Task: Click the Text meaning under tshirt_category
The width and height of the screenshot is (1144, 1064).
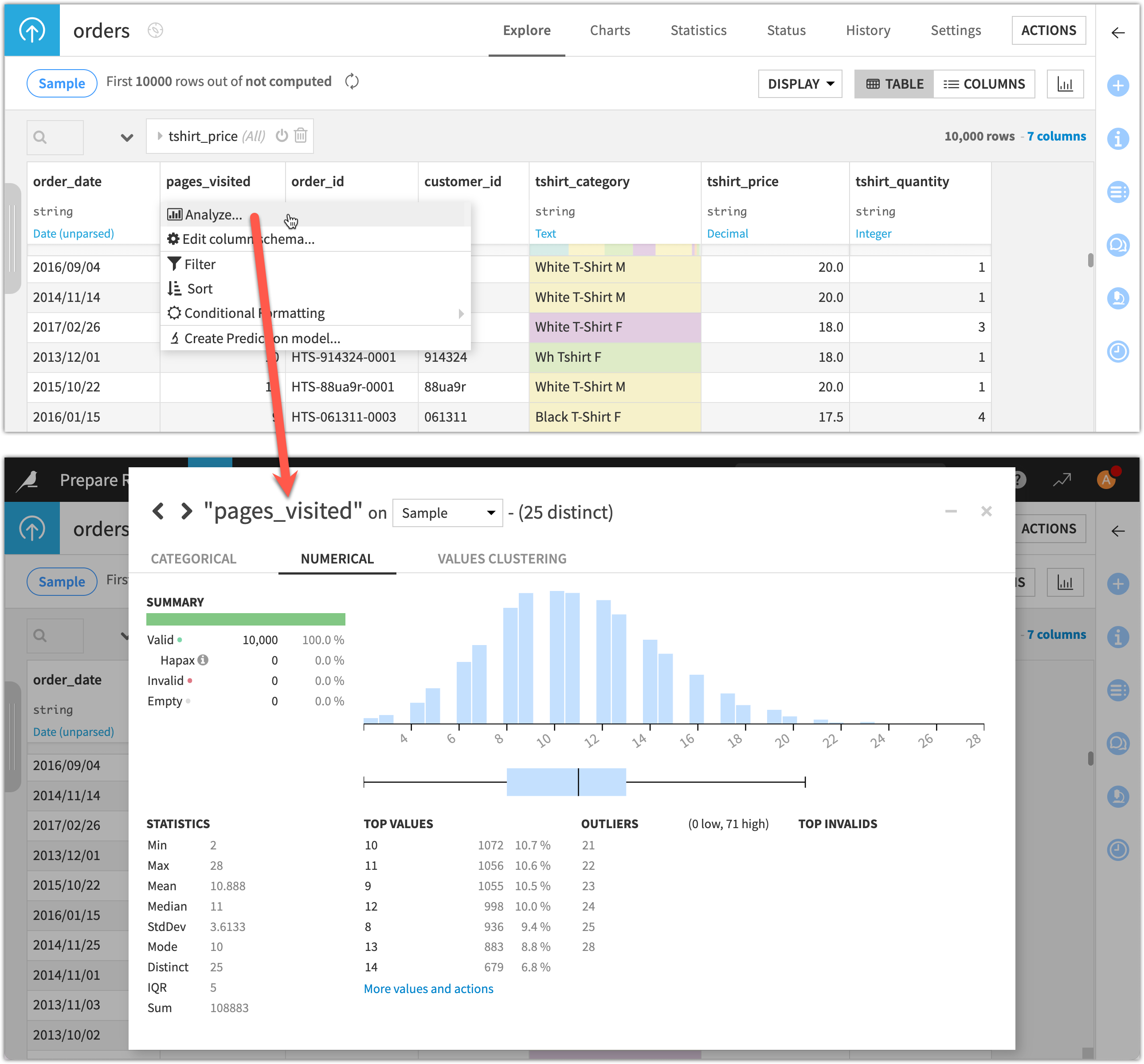Action: tap(545, 234)
